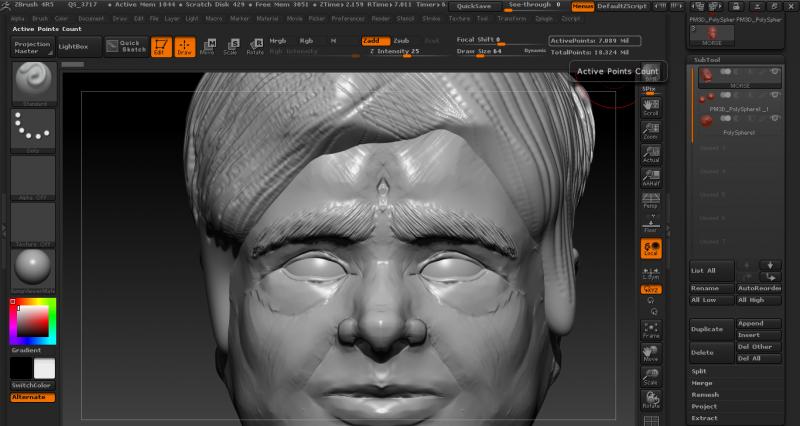Screen dimensions: 800x426
Task: Expand the Project subtool section
Action: 704,407
